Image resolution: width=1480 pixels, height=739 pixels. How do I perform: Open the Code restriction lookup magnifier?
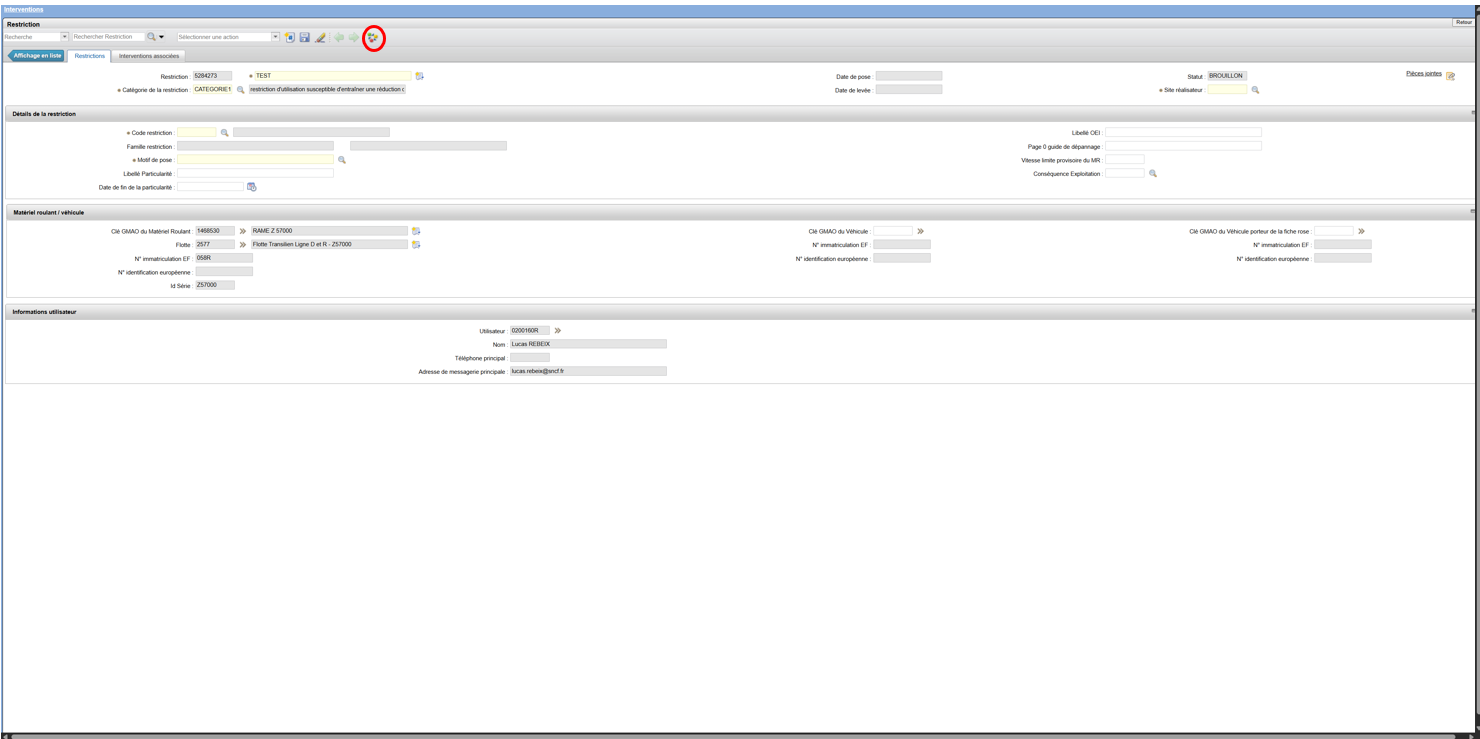224,132
